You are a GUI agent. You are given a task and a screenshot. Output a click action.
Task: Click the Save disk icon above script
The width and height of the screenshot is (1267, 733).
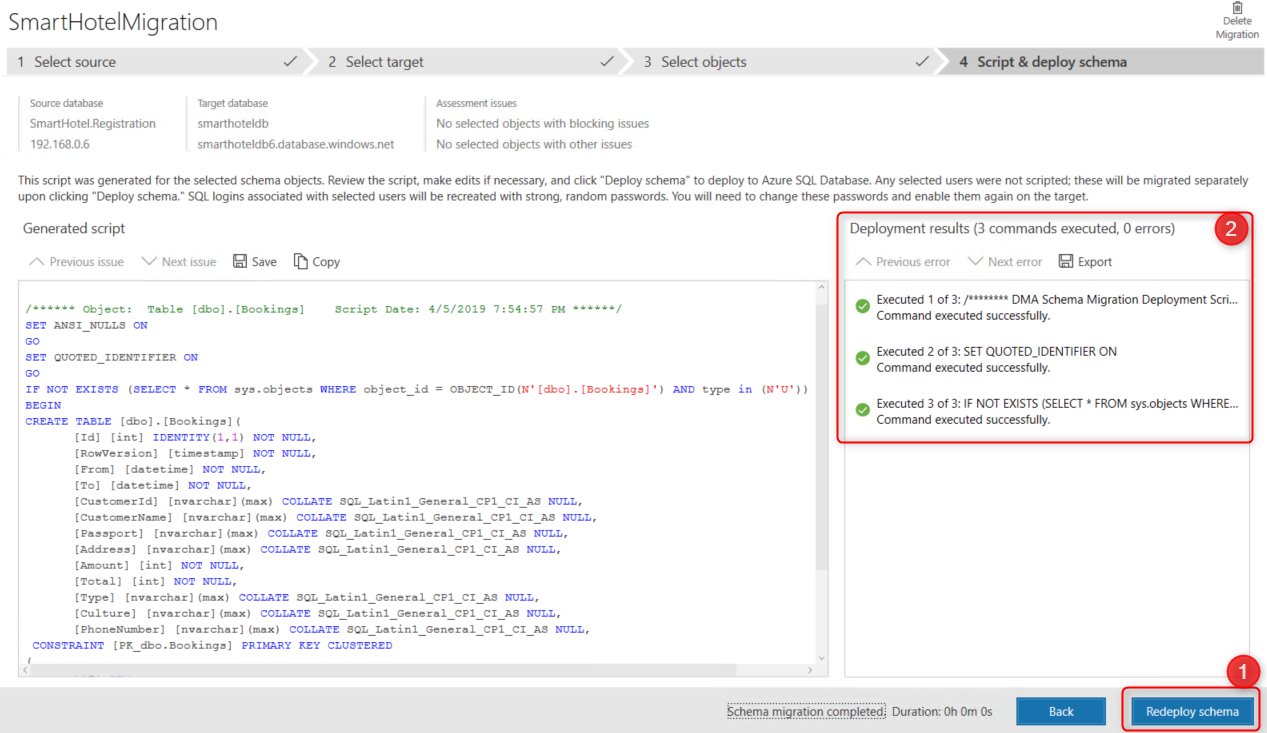[x=240, y=261]
